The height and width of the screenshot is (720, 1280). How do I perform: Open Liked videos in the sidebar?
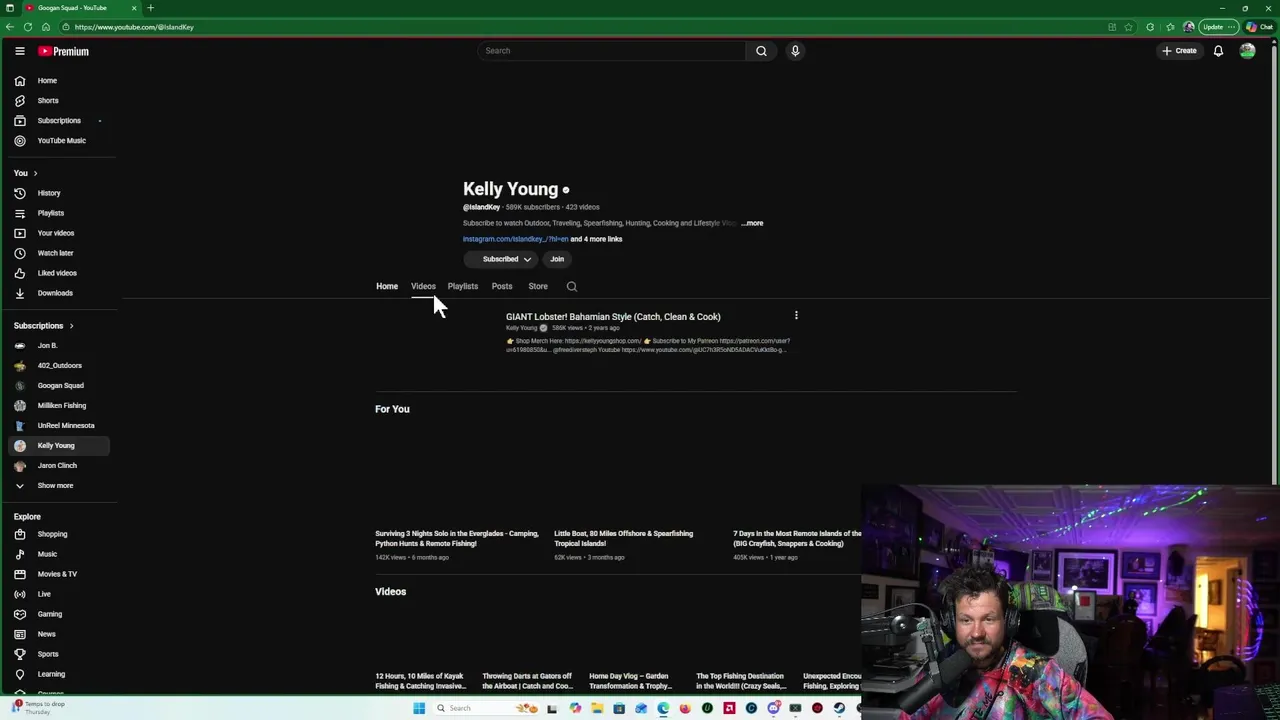click(56, 273)
